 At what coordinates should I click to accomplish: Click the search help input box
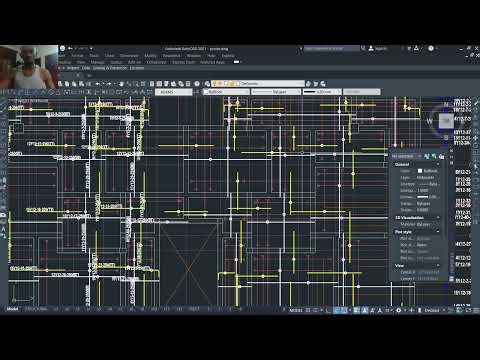click(332, 49)
